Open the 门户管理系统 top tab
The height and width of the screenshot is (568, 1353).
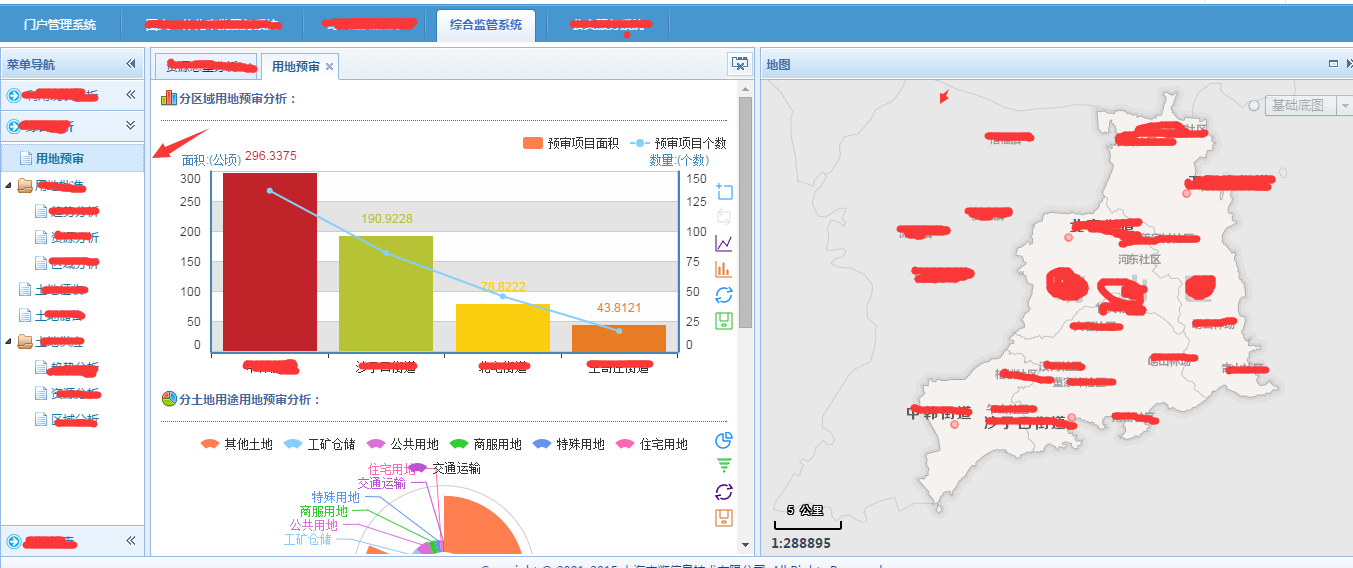point(60,25)
